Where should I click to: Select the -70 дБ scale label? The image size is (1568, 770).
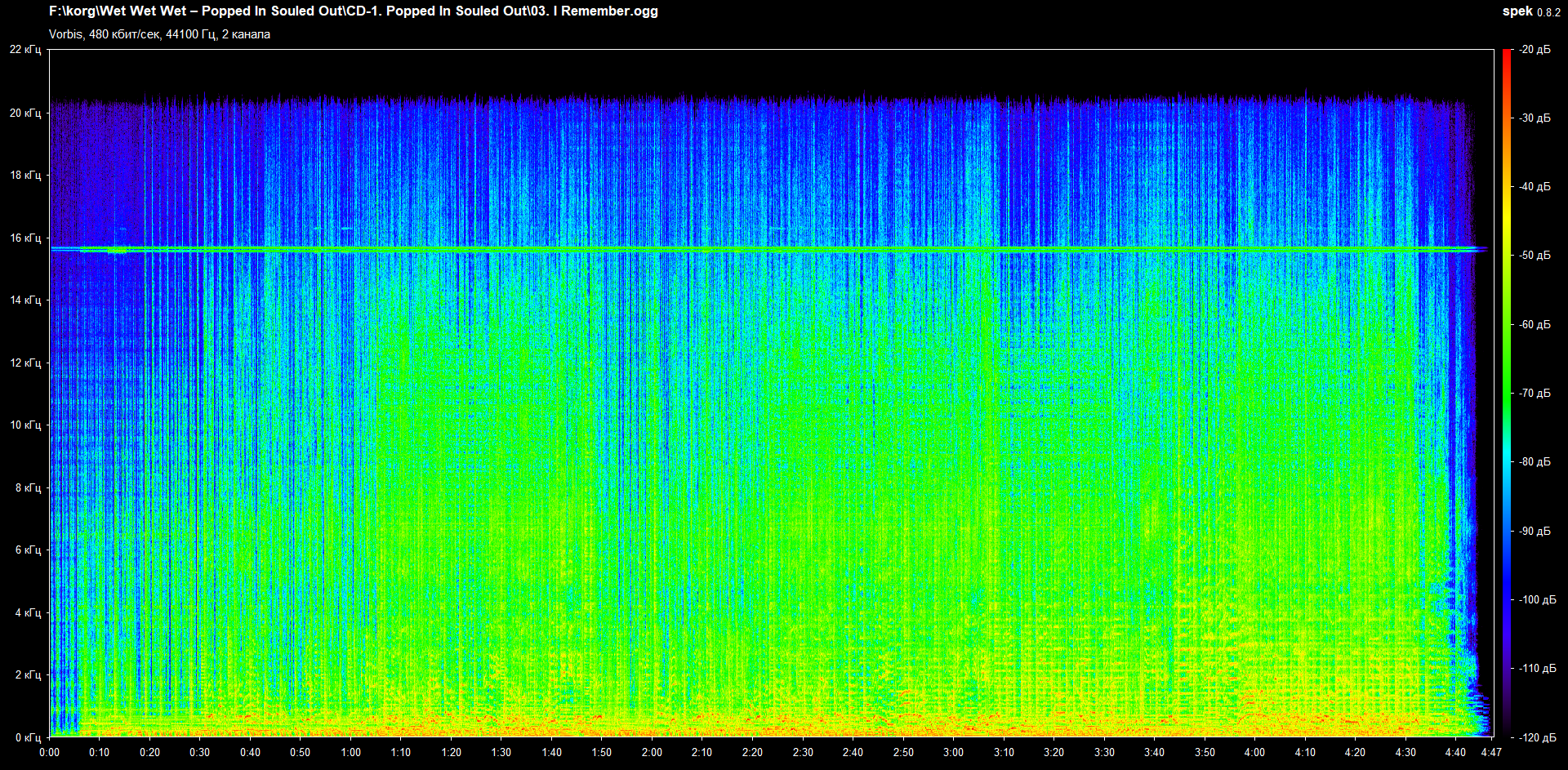tap(1535, 394)
